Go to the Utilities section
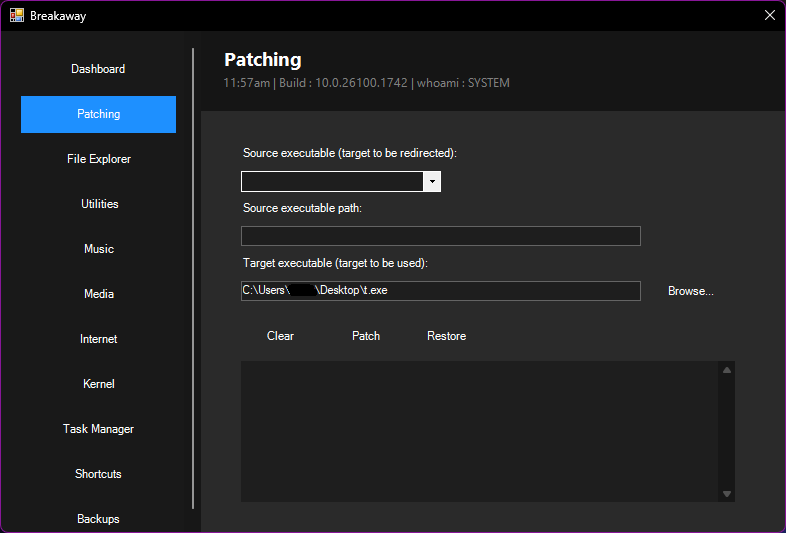The width and height of the screenshot is (786, 533). point(98,204)
